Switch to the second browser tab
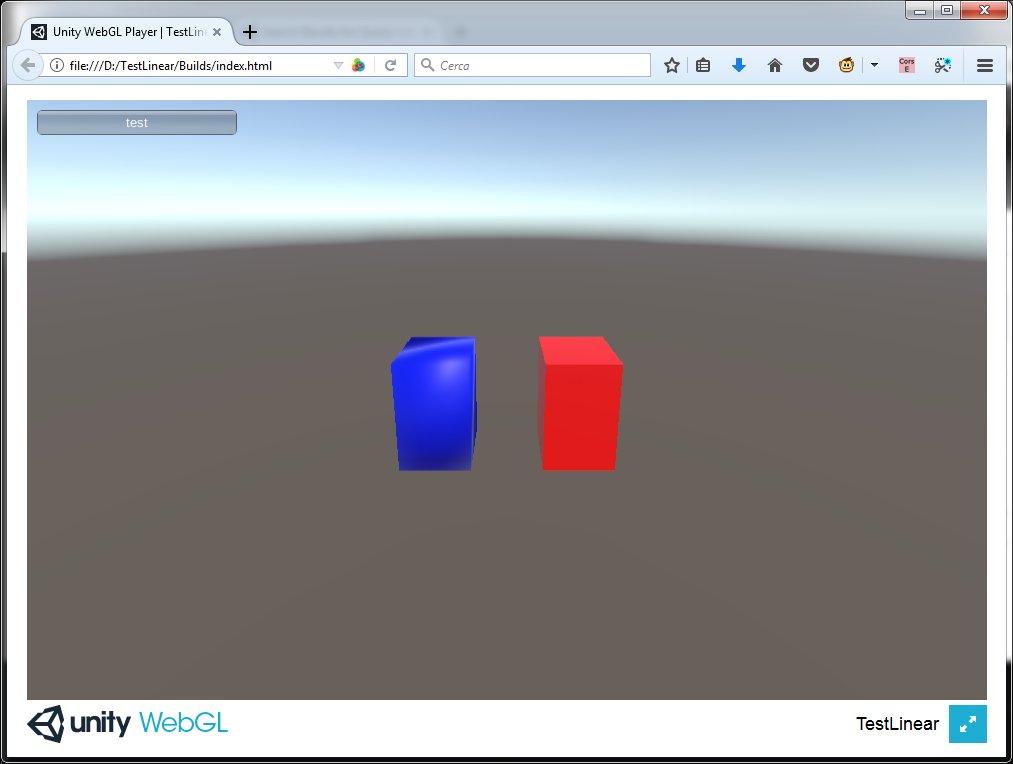Screen dimensions: 1013x764 point(340,31)
